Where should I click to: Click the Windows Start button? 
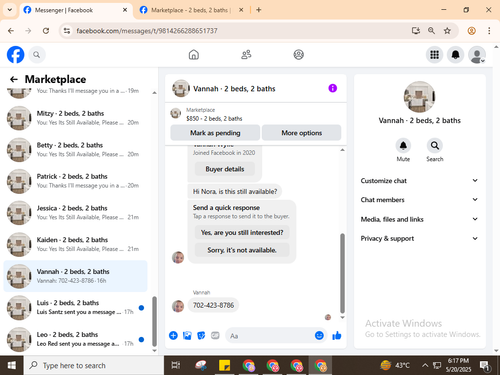pos(12,365)
